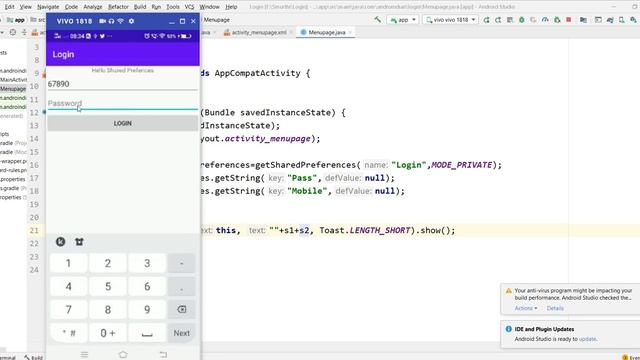
Task: Switch to the activity_menupage.xml tab
Action: [x=259, y=32]
